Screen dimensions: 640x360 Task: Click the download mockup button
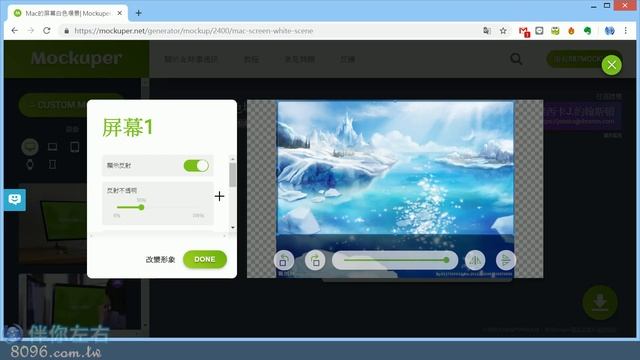tap(600, 302)
